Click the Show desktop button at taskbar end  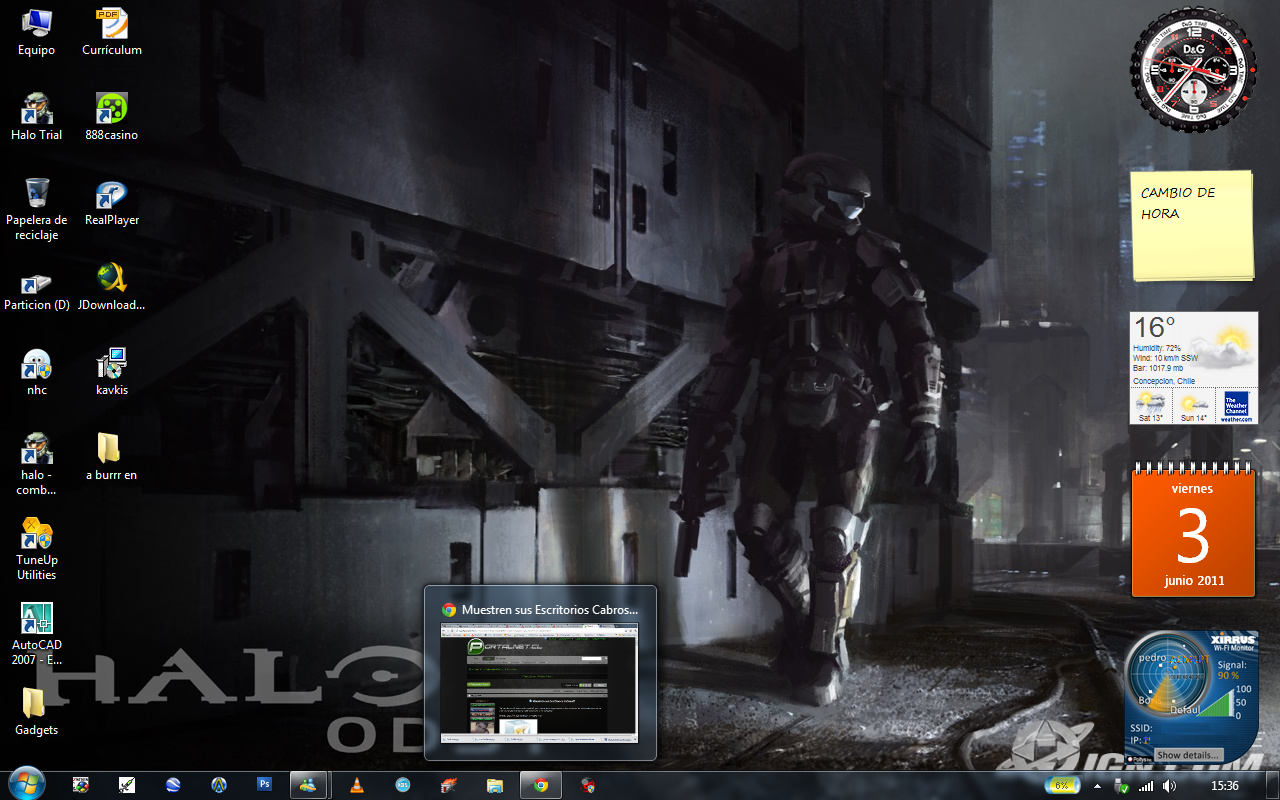1272,786
